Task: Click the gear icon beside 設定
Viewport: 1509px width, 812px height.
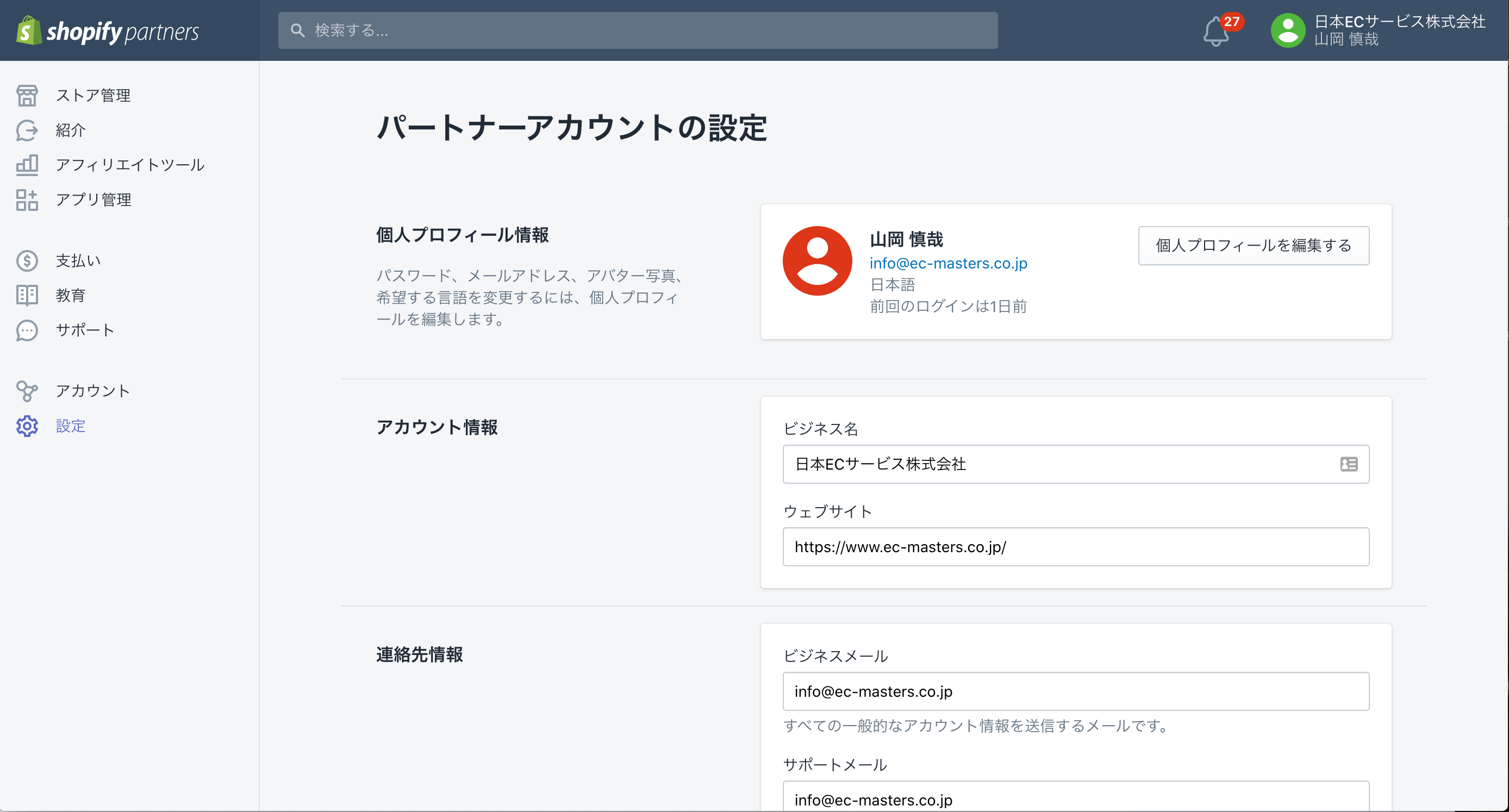Action: click(x=27, y=426)
